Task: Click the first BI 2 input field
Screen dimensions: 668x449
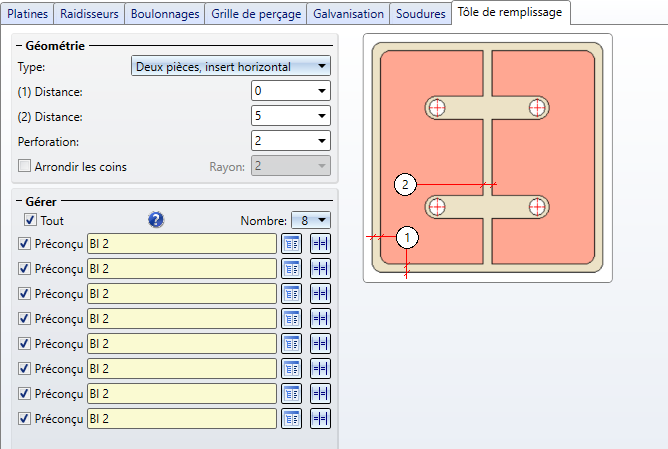Action: [180, 243]
